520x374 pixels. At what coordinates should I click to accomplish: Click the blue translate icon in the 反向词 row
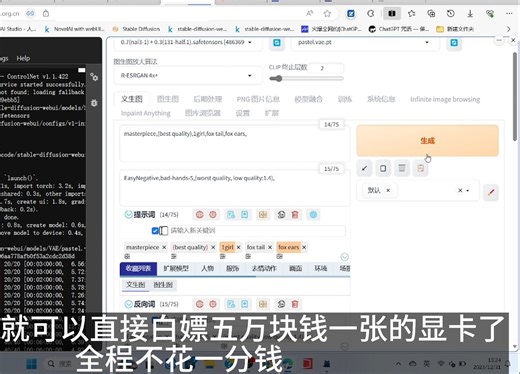tap(231, 304)
